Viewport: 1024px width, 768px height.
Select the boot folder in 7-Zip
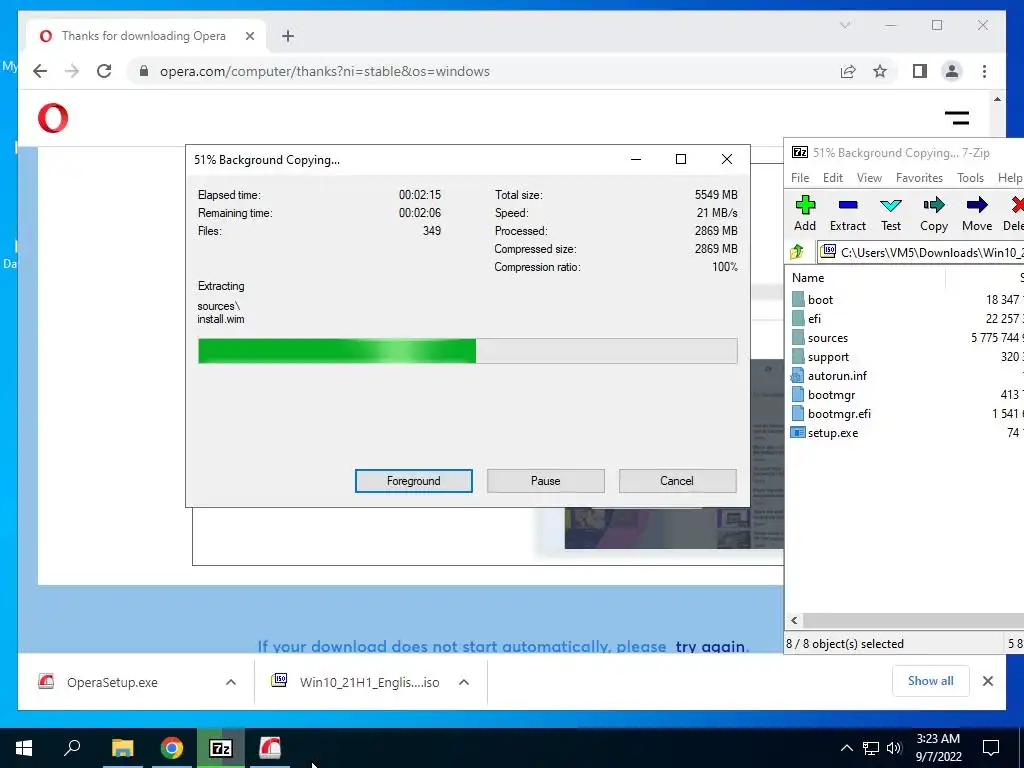click(820, 300)
